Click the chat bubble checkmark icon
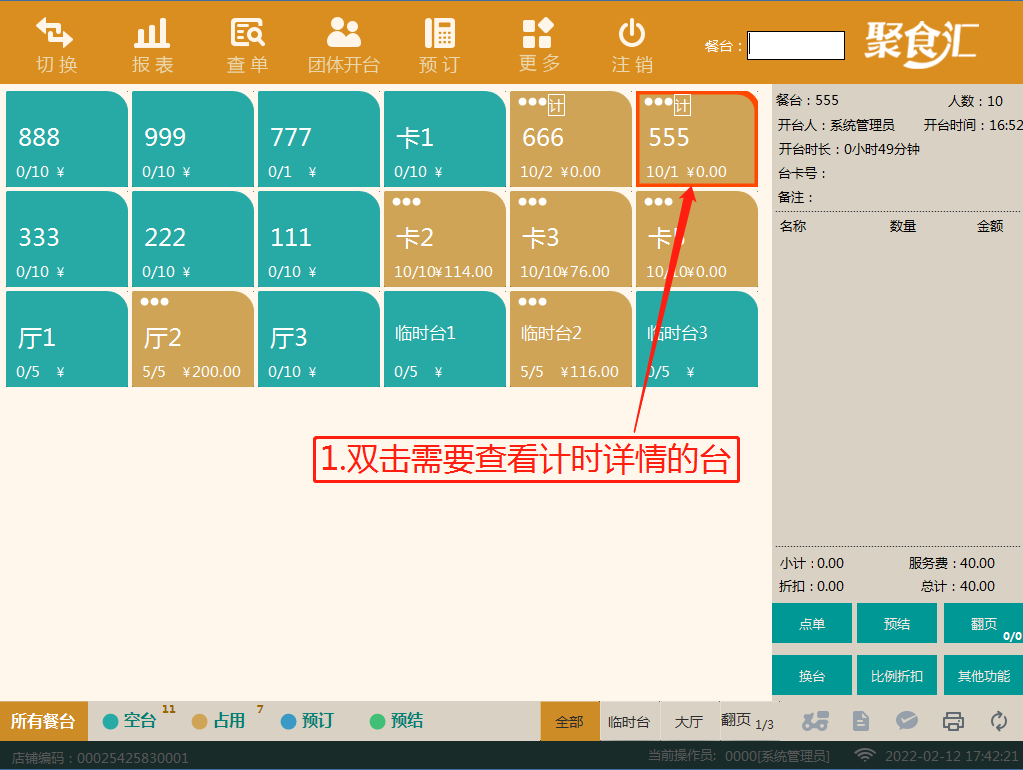 click(x=907, y=721)
